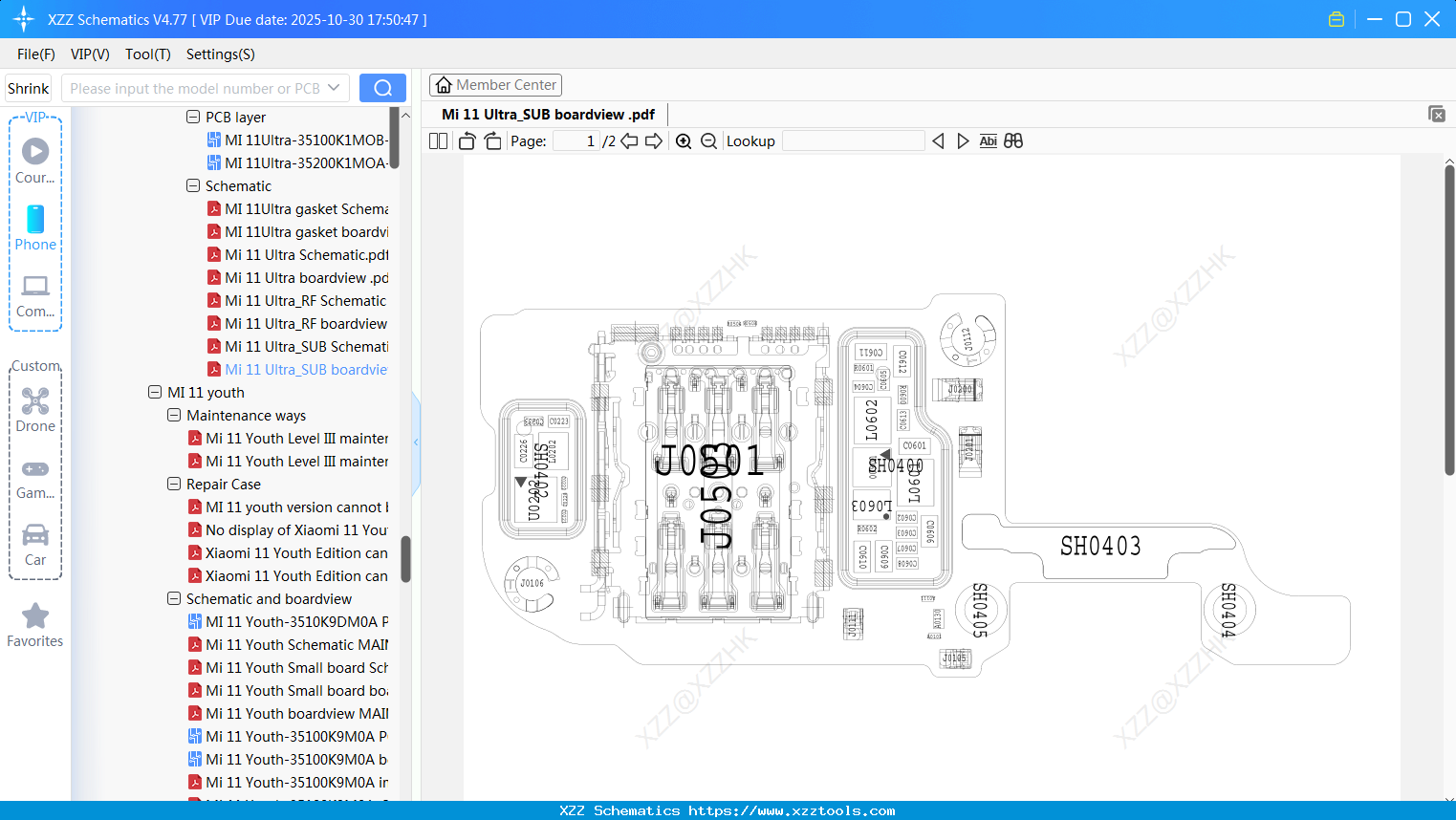
Task: Rotate the PDF page counterclockwise
Action: [x=466, y=140]
